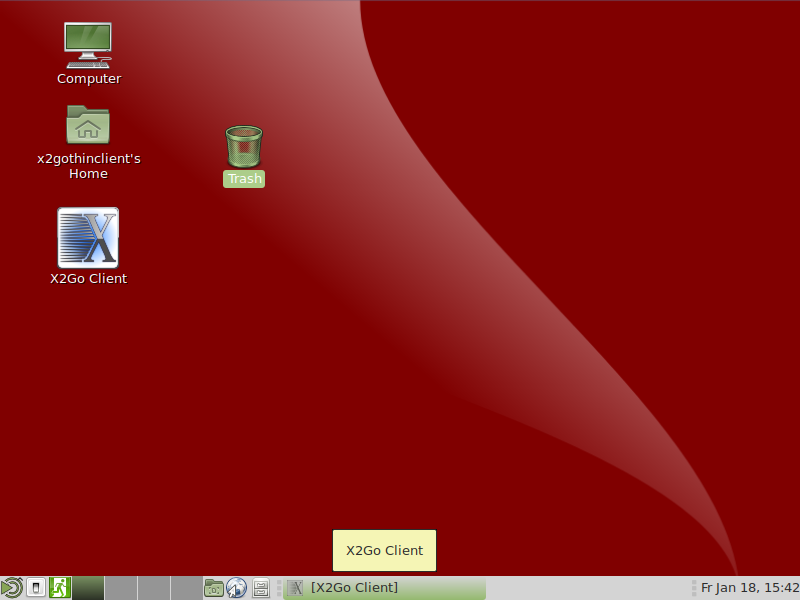
Task: Open the file cabinet drawer launcher
Action: 261,588
